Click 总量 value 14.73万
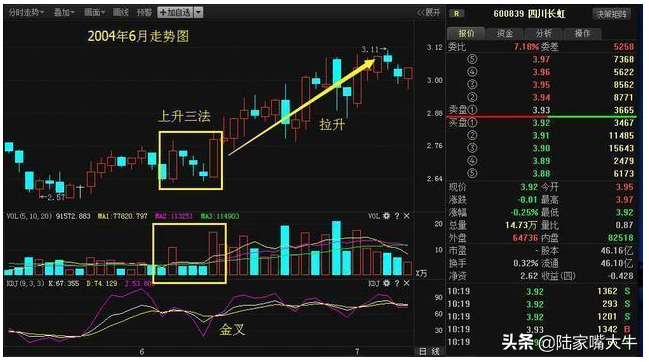This screenshot has width=649, height=362. pyautogui.click(x=521, y=225)
